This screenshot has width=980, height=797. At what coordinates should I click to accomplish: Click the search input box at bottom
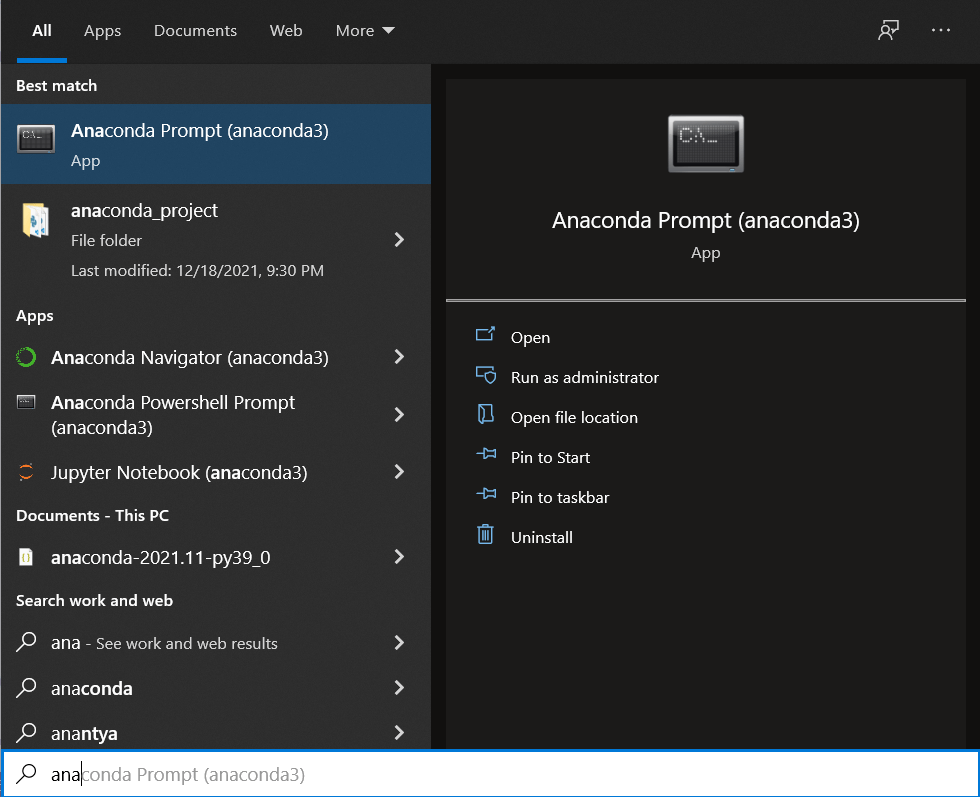tap(490, 774)
